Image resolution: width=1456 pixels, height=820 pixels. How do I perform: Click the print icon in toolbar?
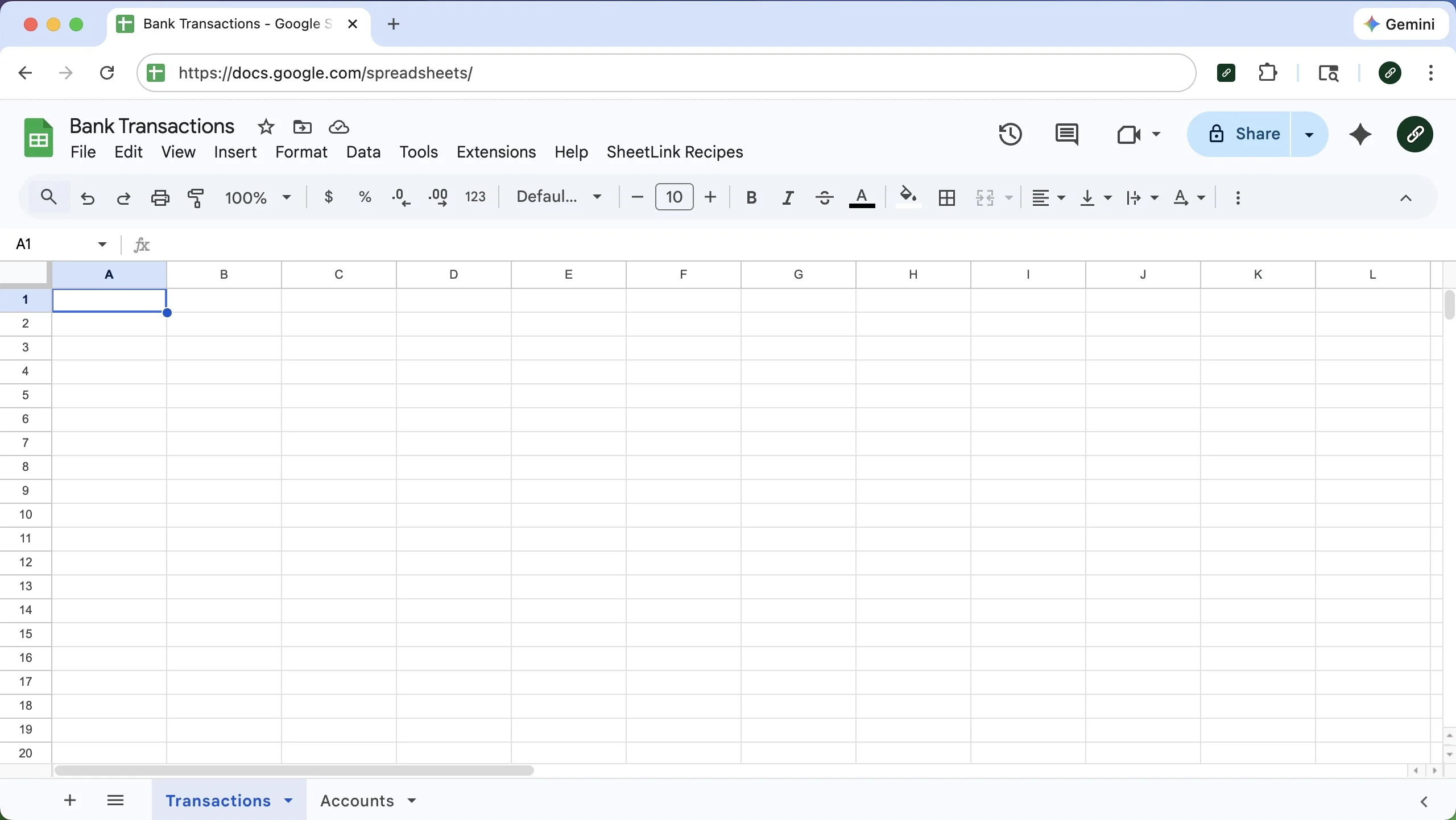[x=160, y=198]
